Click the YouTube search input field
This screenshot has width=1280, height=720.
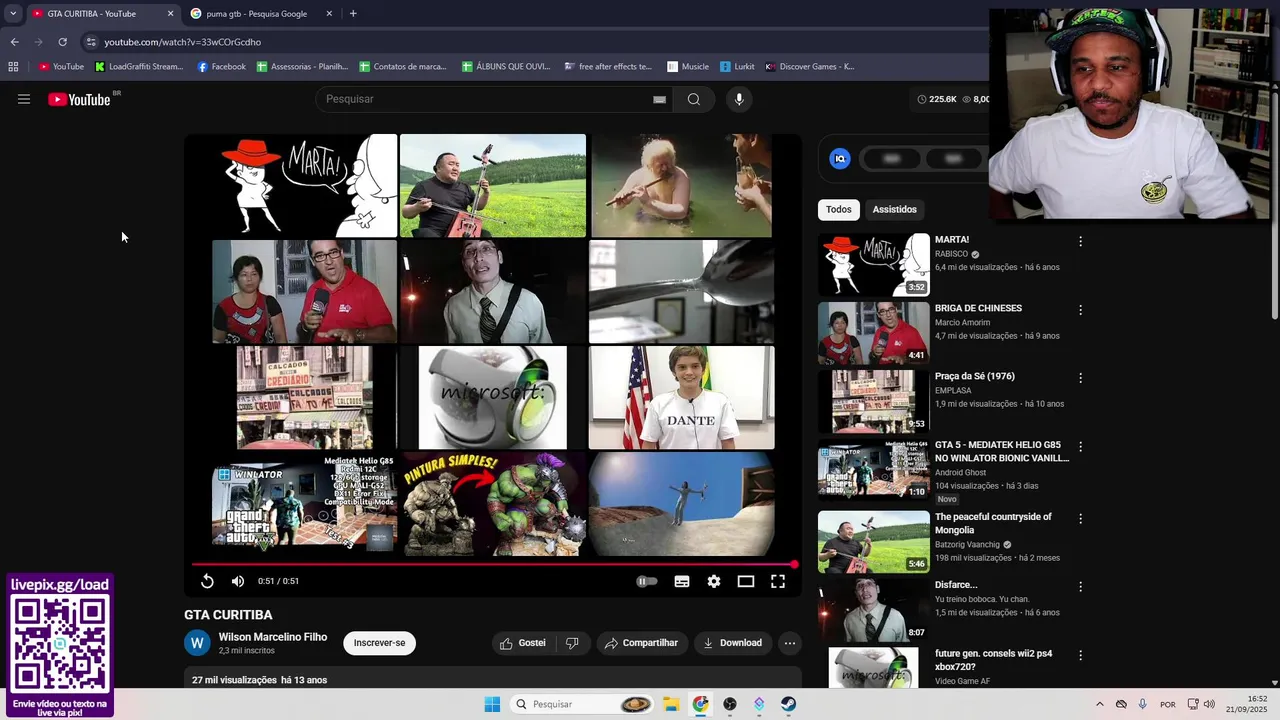click(x=485, y=99)
